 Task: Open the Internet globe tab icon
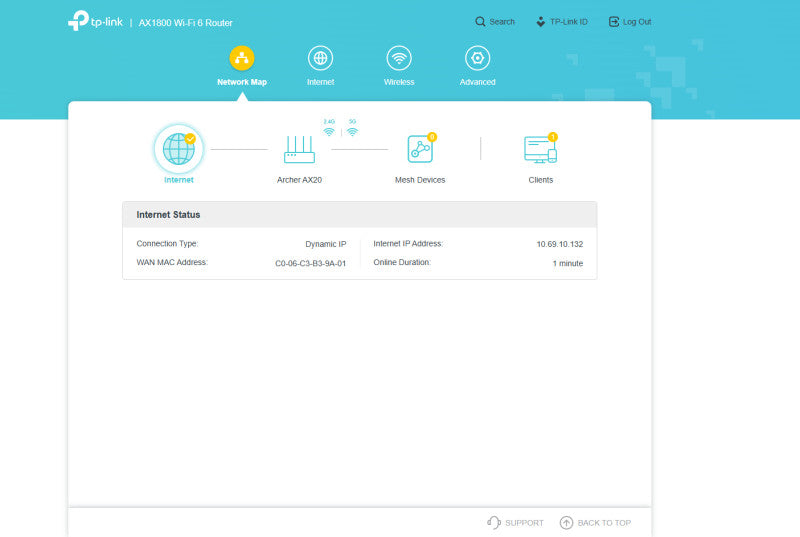[320, 58]
